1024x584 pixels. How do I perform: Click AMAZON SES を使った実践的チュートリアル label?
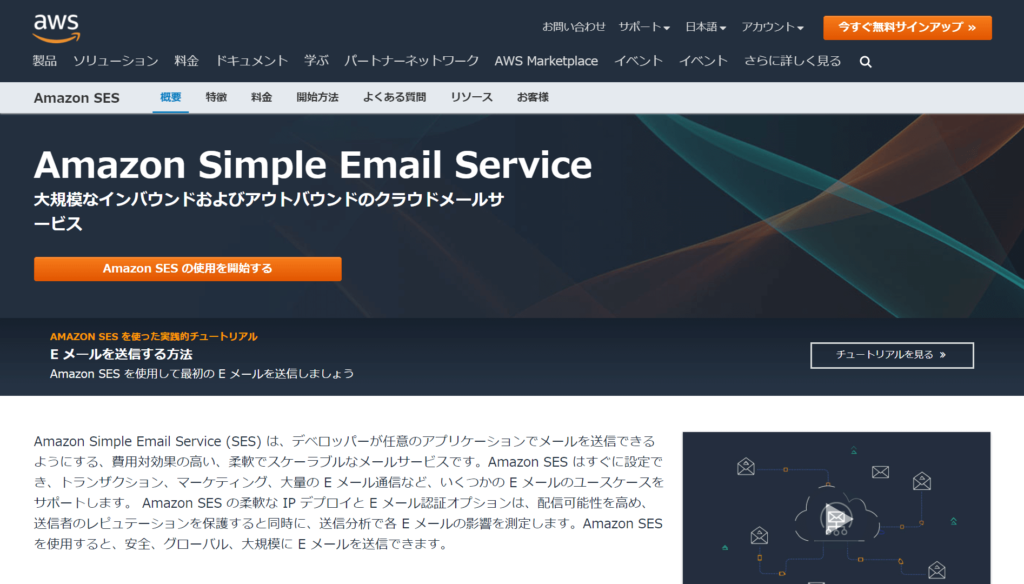pos(153,336)
